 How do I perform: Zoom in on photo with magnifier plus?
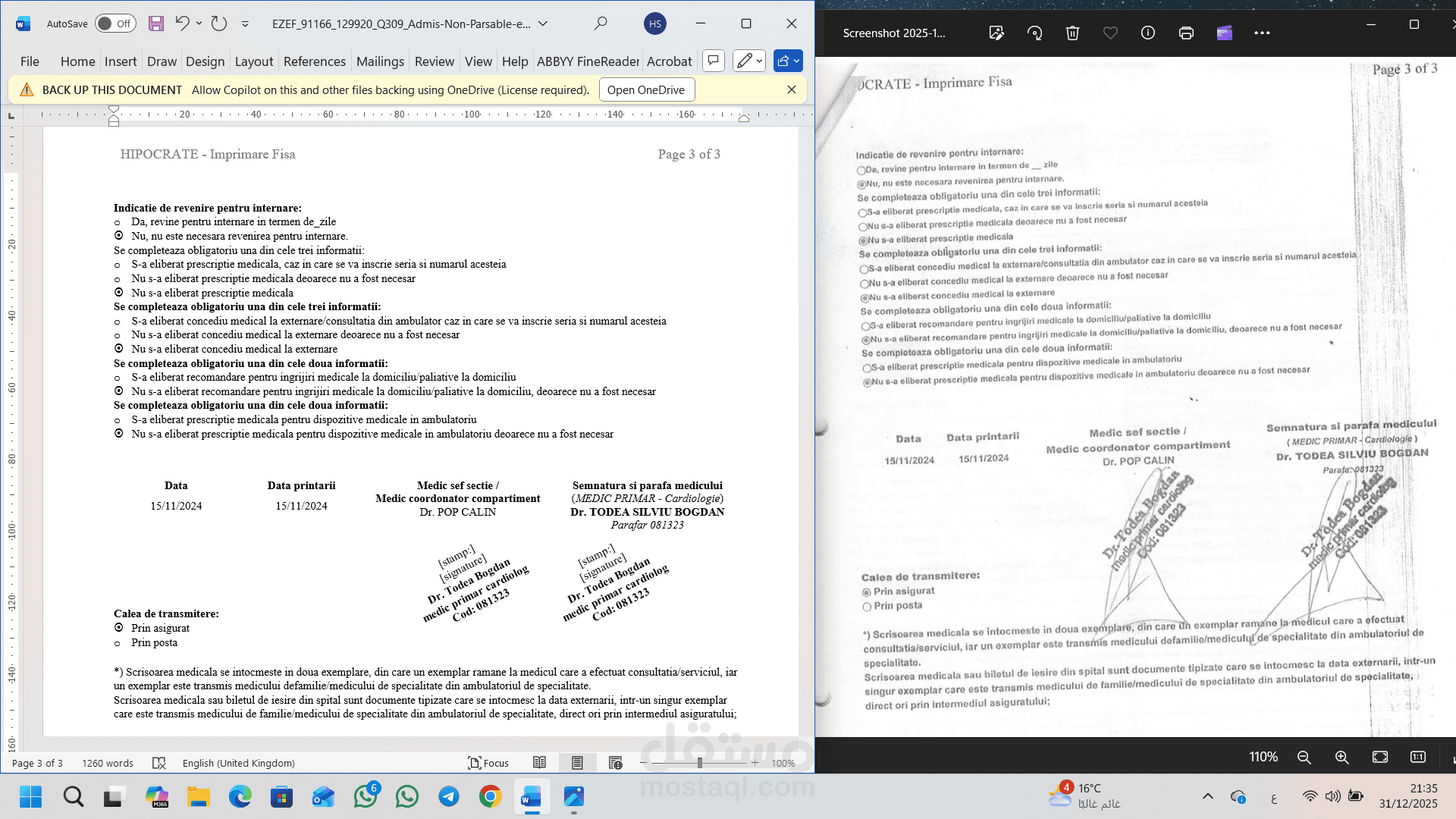1341,757
